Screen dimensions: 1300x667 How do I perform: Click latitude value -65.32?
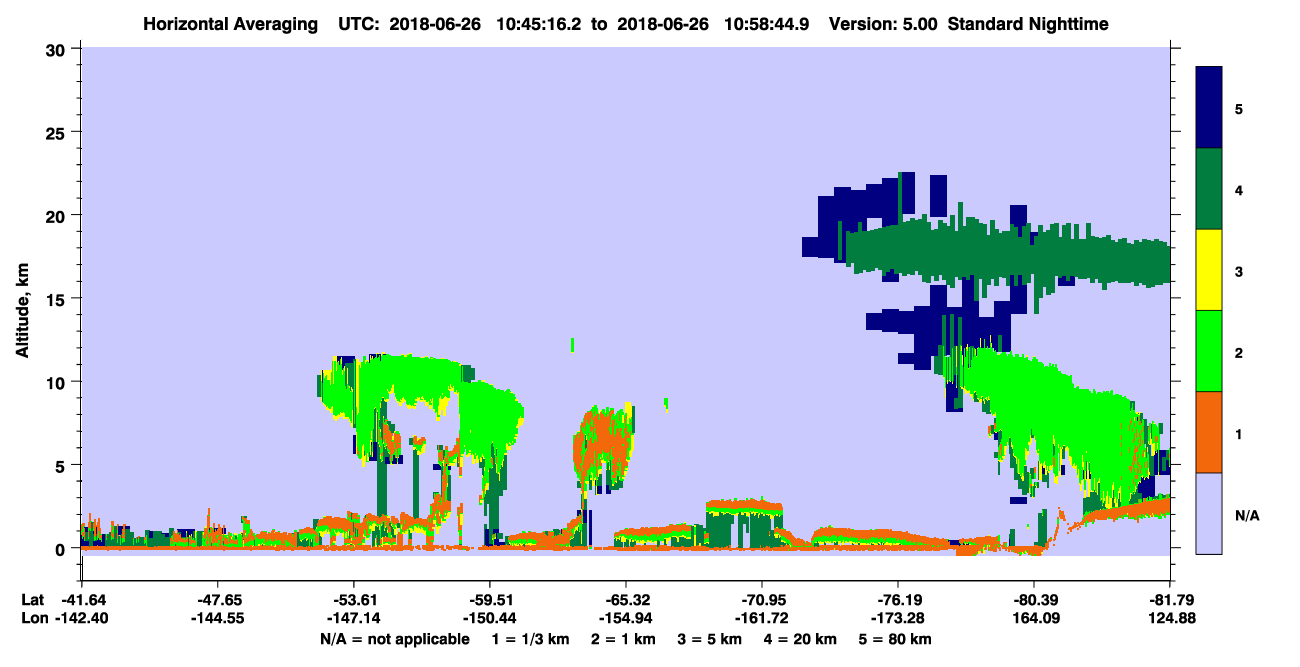[x=625, y=600]
